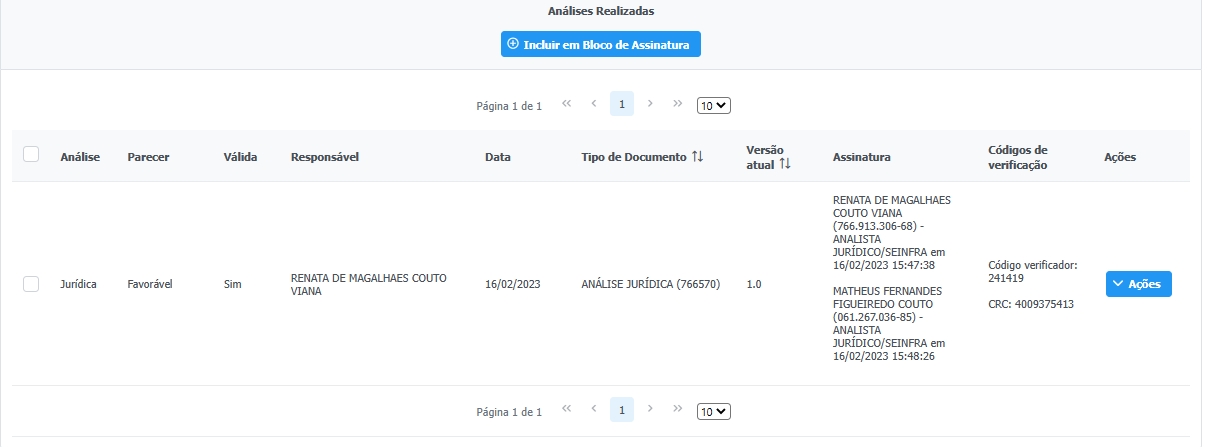Viewport: 1211px width, 447px height.
Task: Click first page icon in top paginator
Action: 567,104
